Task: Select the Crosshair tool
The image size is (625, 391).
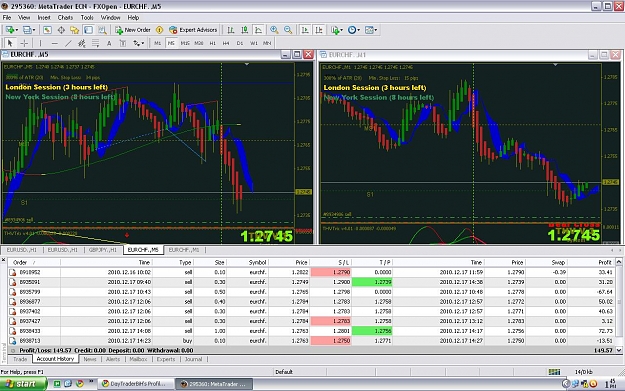Action: coord(24,43)
